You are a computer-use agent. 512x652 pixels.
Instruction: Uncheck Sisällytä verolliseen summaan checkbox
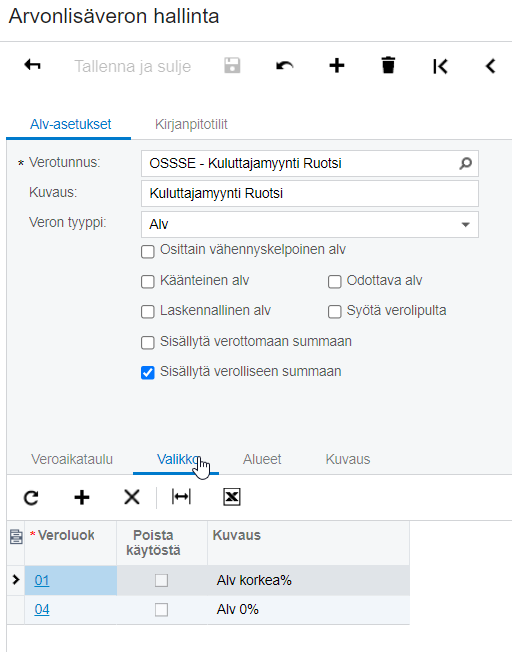148,373
